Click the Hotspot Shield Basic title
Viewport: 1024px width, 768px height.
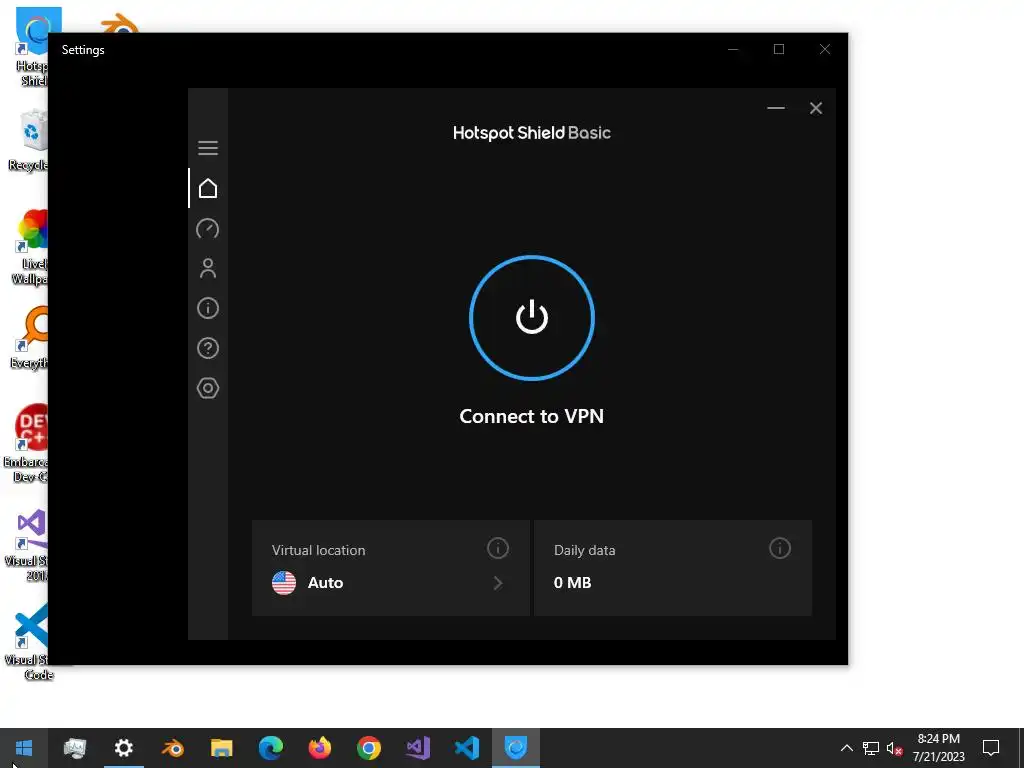coord(532,133)
